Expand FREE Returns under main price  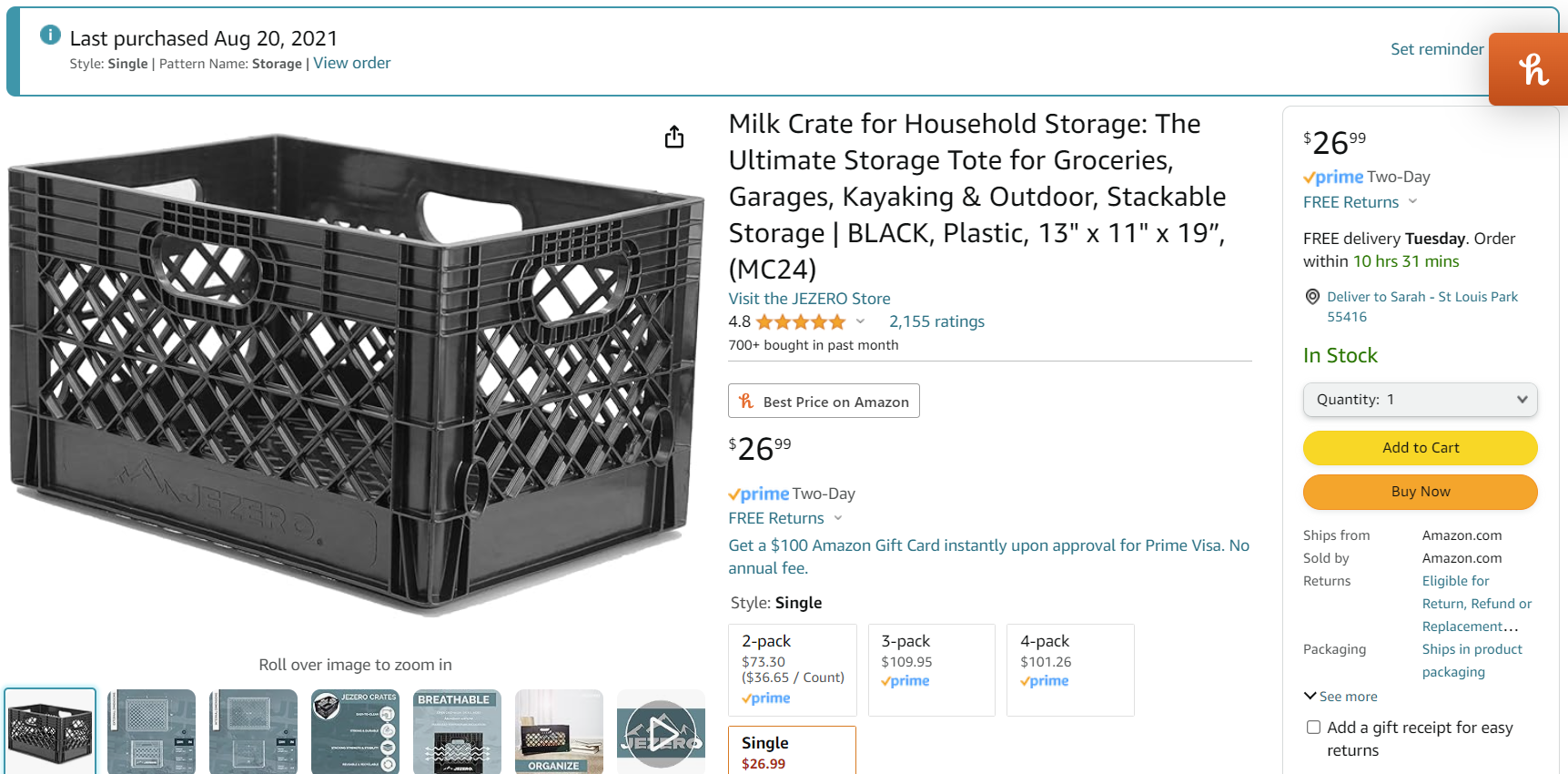point(785,518)
